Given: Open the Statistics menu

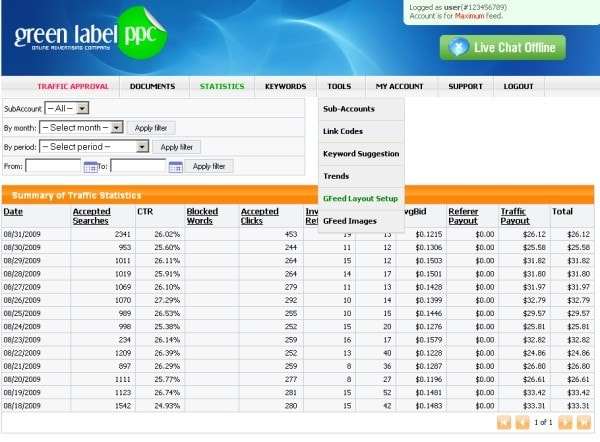Looking at the screenshot, I should (x=222, y=86).
